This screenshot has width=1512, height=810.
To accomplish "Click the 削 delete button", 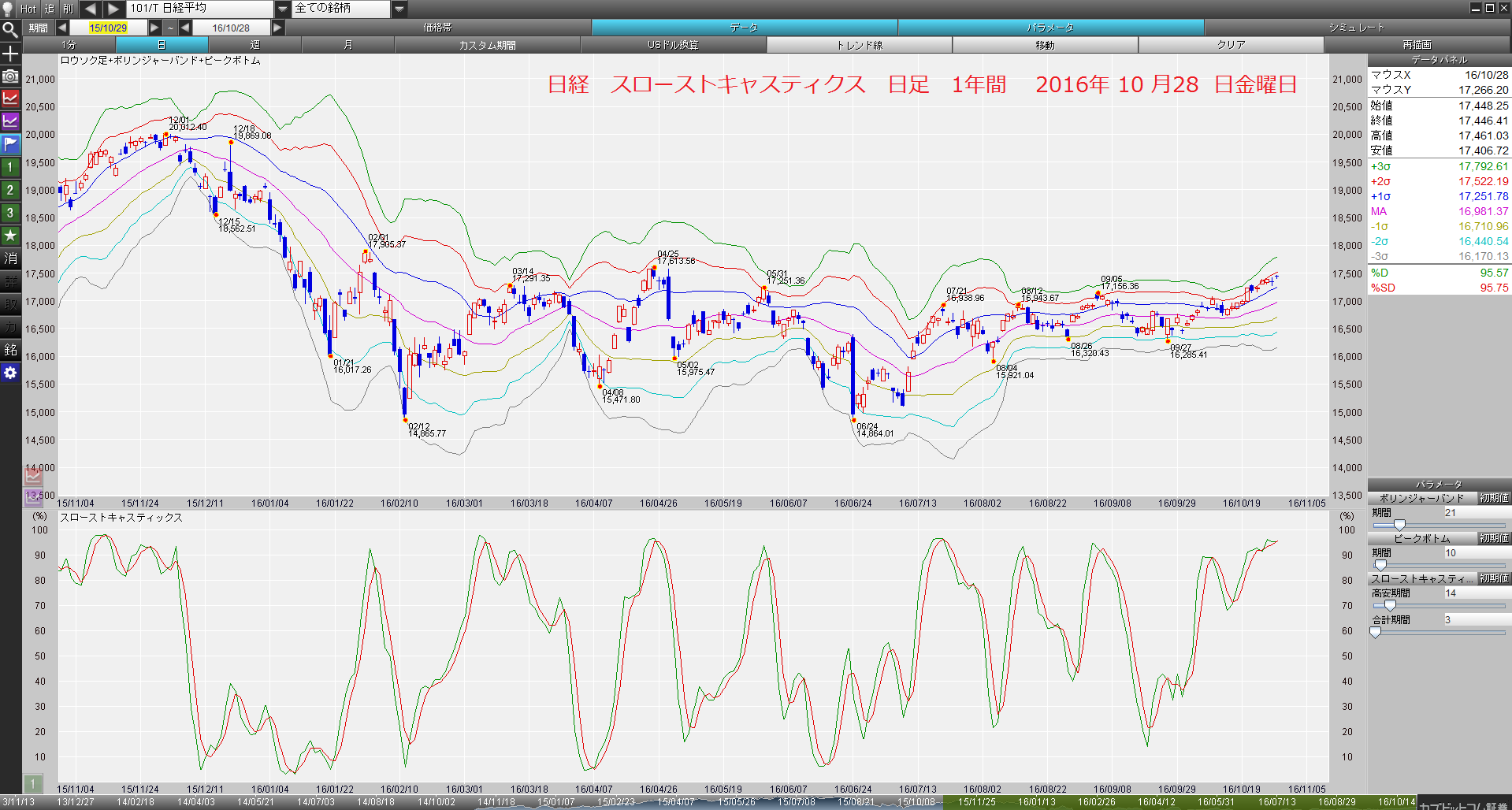I will point(69,9).
